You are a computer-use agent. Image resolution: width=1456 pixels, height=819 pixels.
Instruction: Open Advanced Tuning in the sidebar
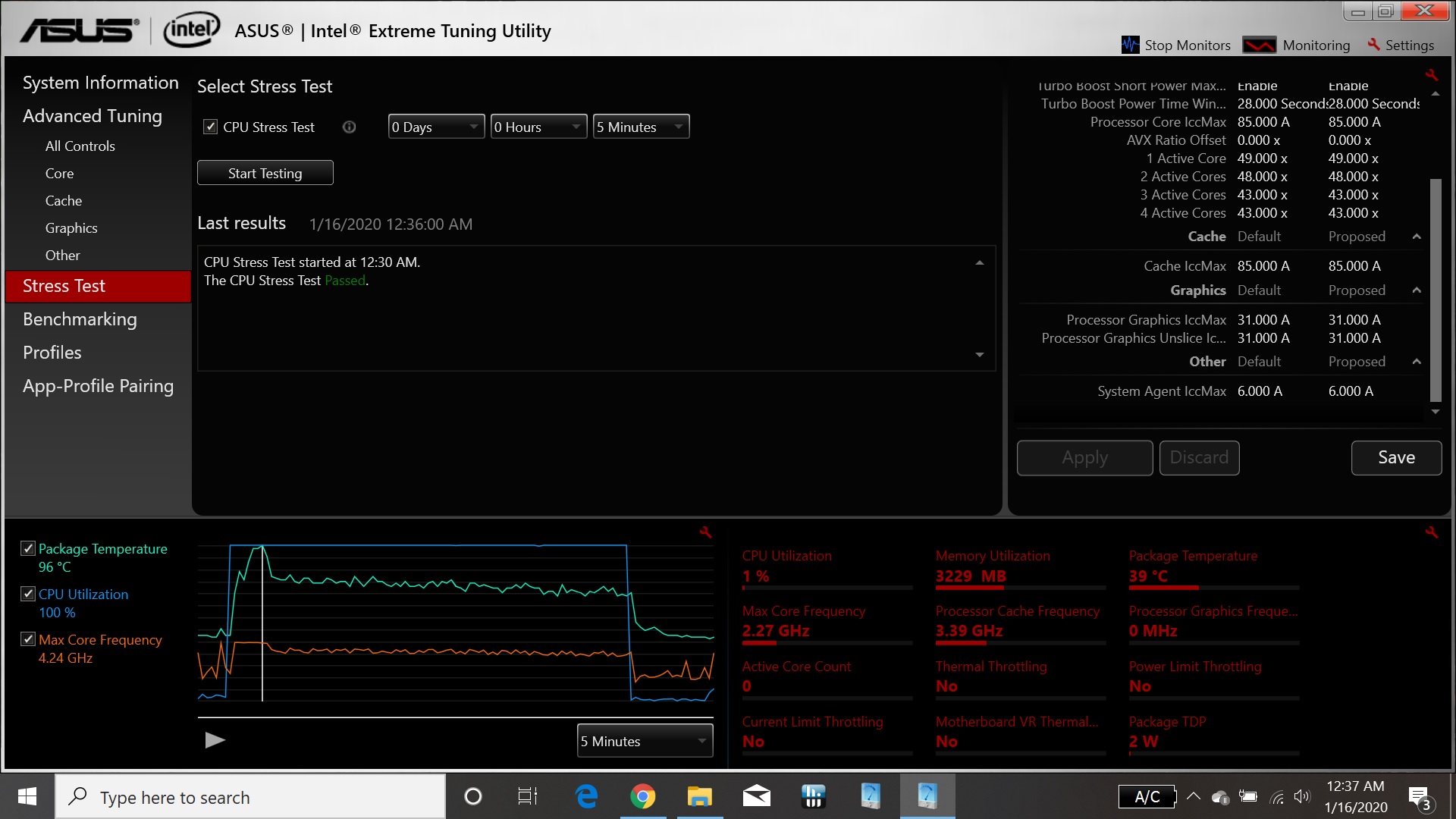point(93,116)
